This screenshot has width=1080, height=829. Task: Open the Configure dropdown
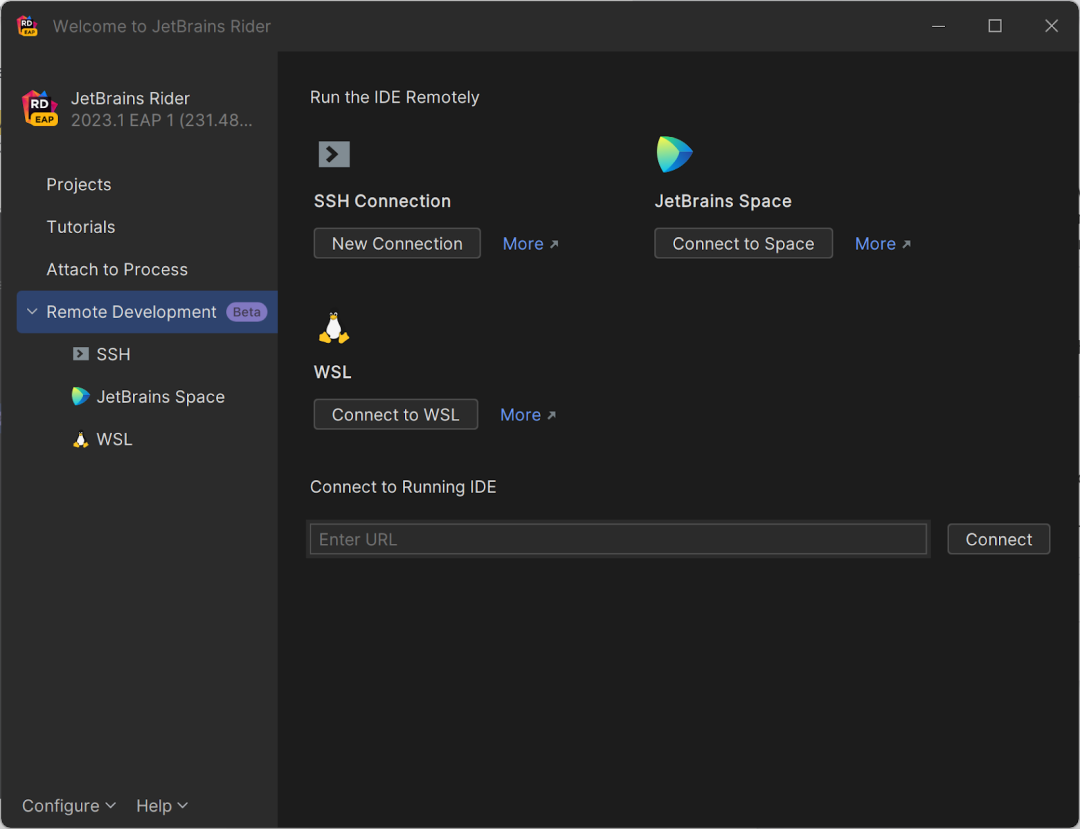point(69,806)
